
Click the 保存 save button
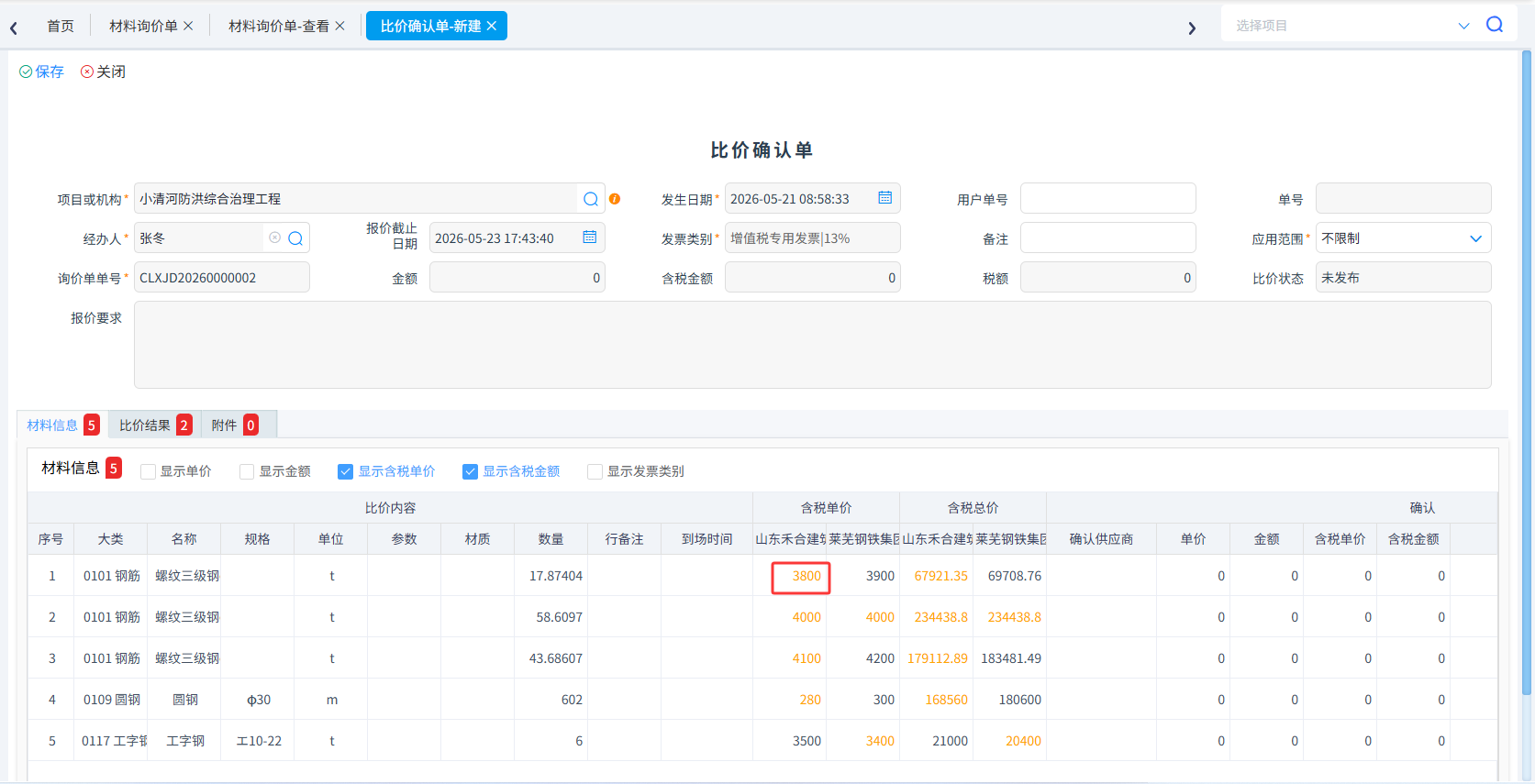pyautogui.click(x=41, y=72)
